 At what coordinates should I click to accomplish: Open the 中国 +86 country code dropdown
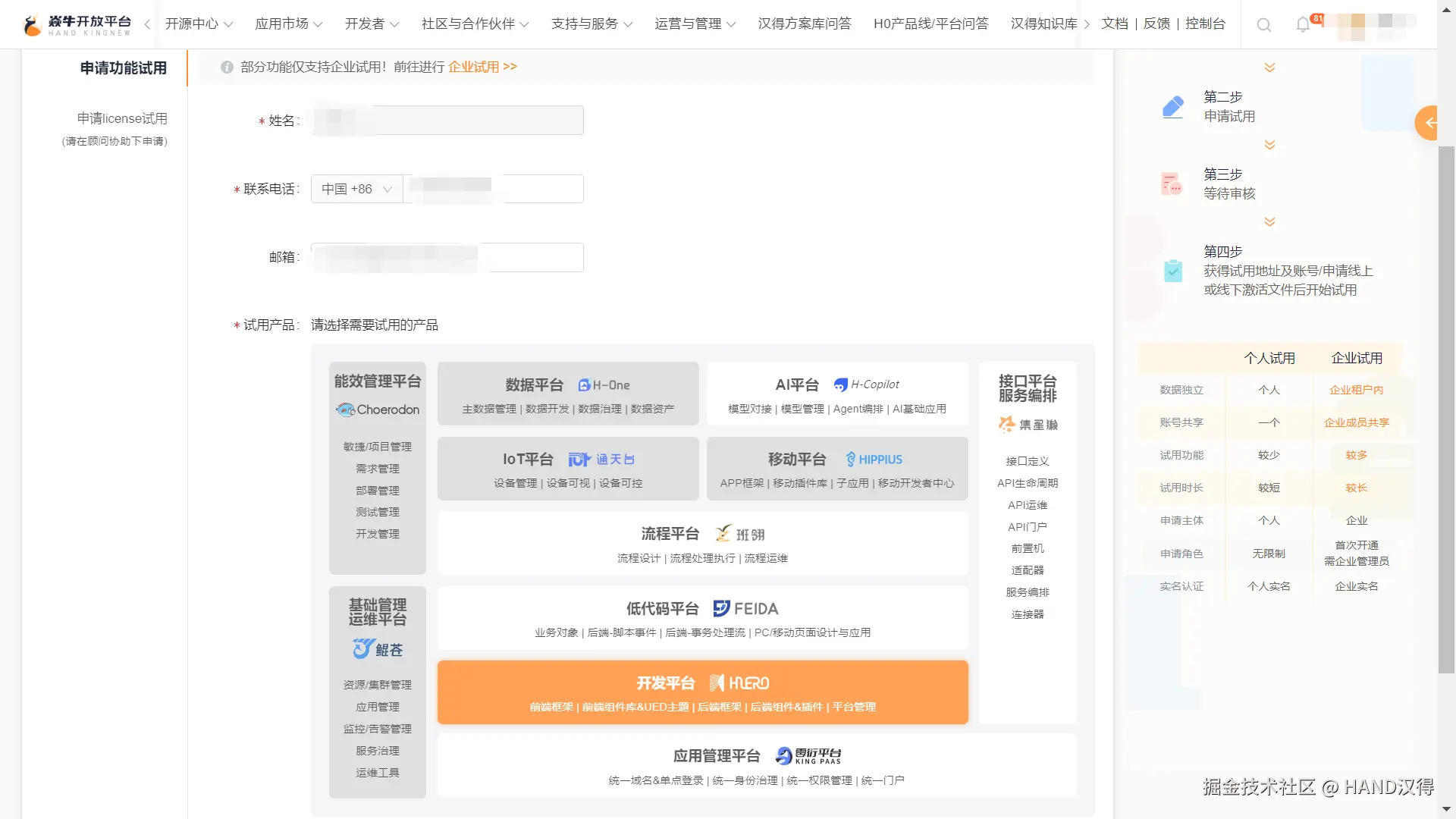point(356,189)
